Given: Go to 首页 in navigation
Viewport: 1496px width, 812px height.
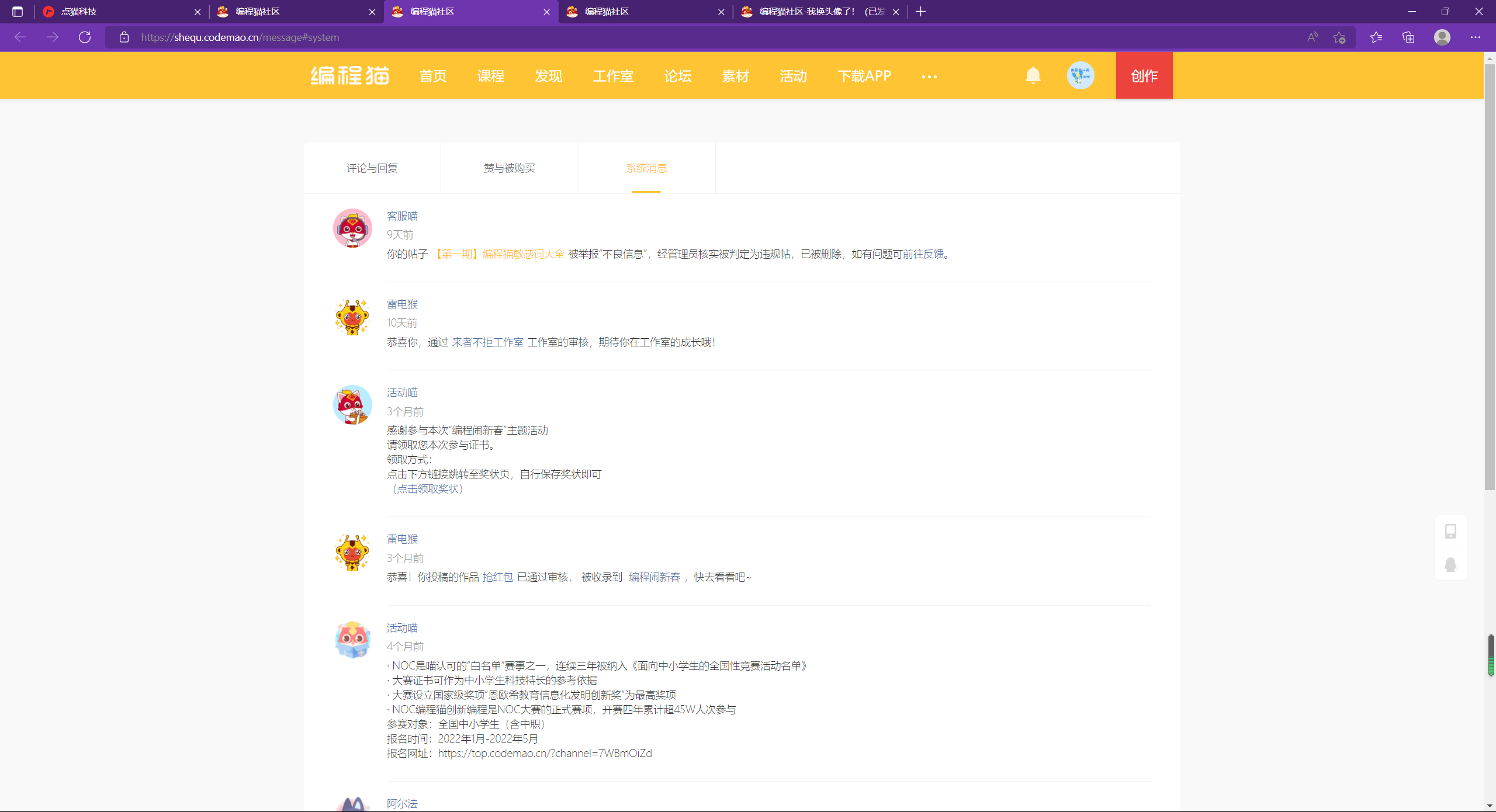Looking at the screenshot, I should (x=433, y=76).
